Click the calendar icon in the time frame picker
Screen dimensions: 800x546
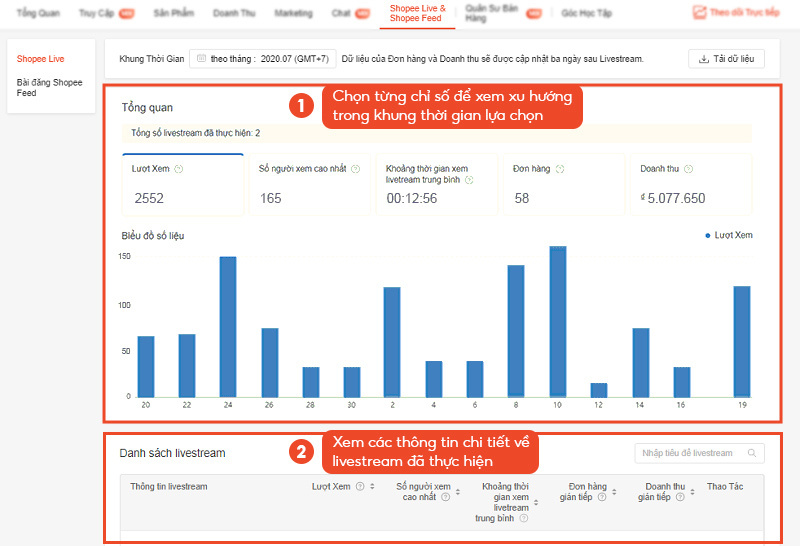(x=201, y=59)
